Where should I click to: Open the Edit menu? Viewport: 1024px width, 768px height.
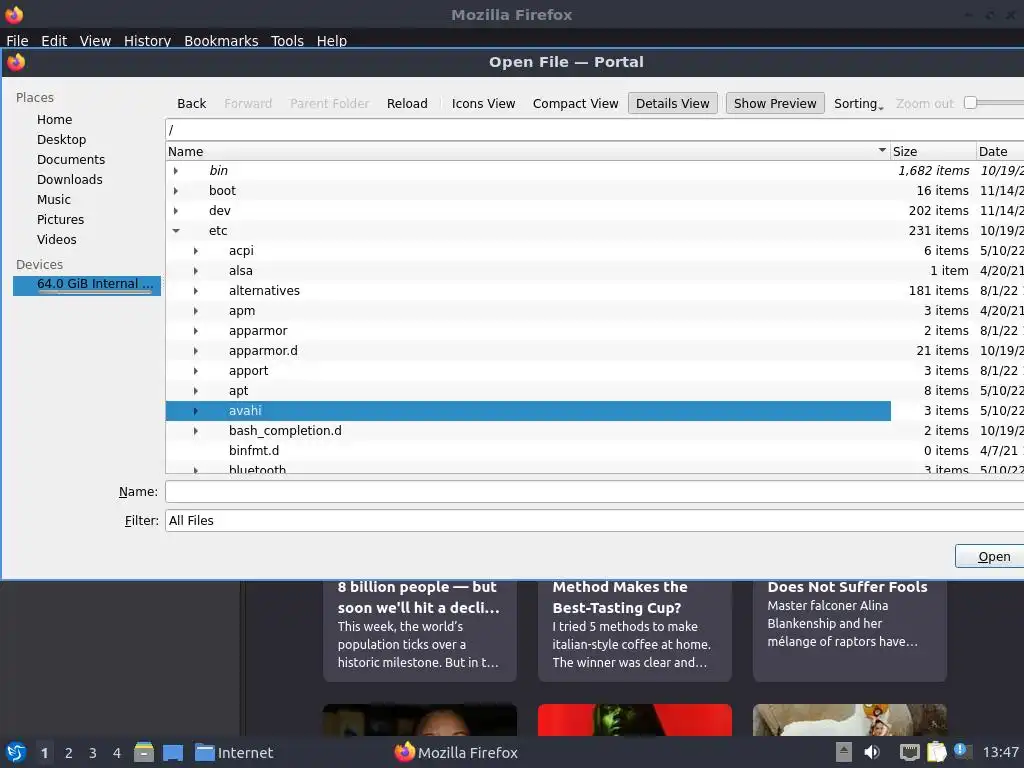tap(54, 40)
